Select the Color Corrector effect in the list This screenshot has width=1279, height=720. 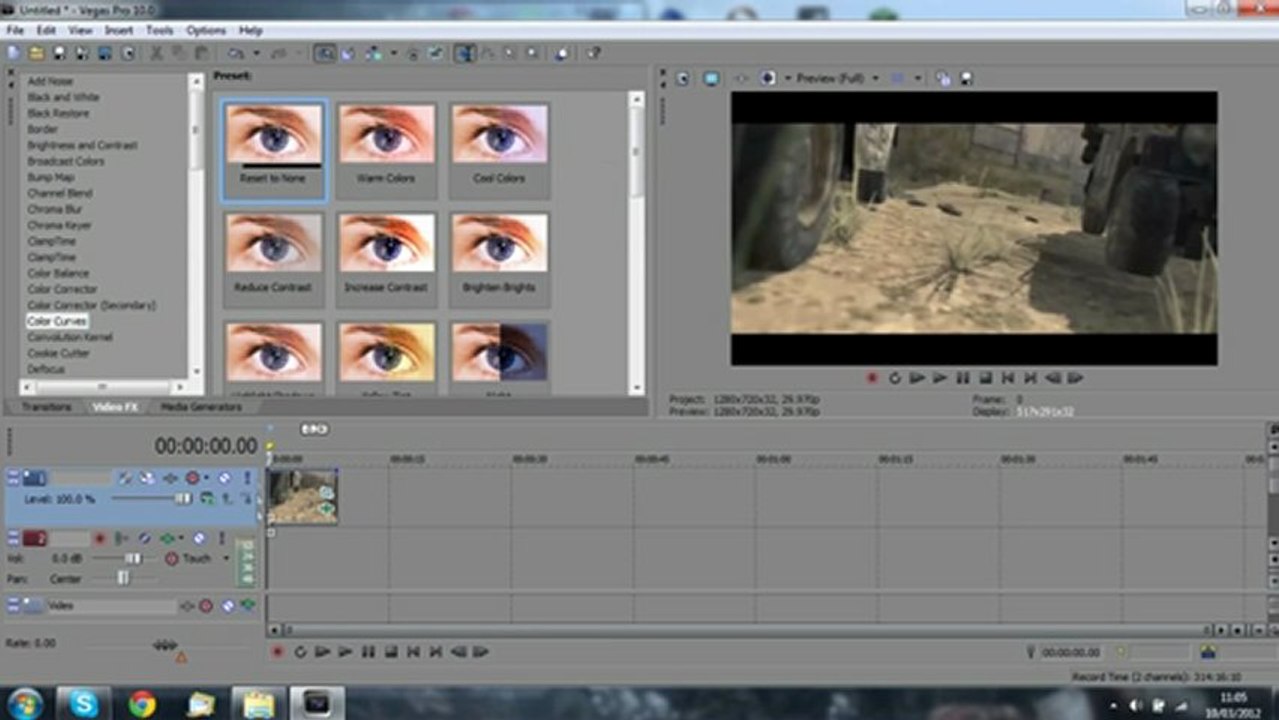[61, 289]
